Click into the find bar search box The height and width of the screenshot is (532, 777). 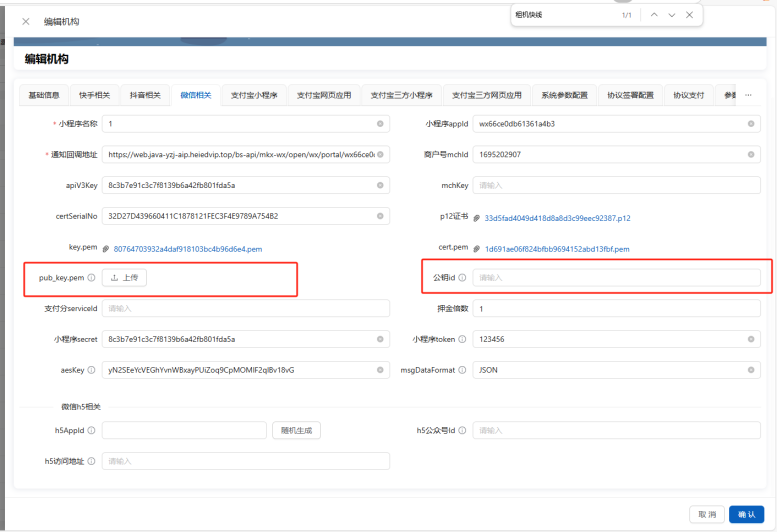pos(565,15)
